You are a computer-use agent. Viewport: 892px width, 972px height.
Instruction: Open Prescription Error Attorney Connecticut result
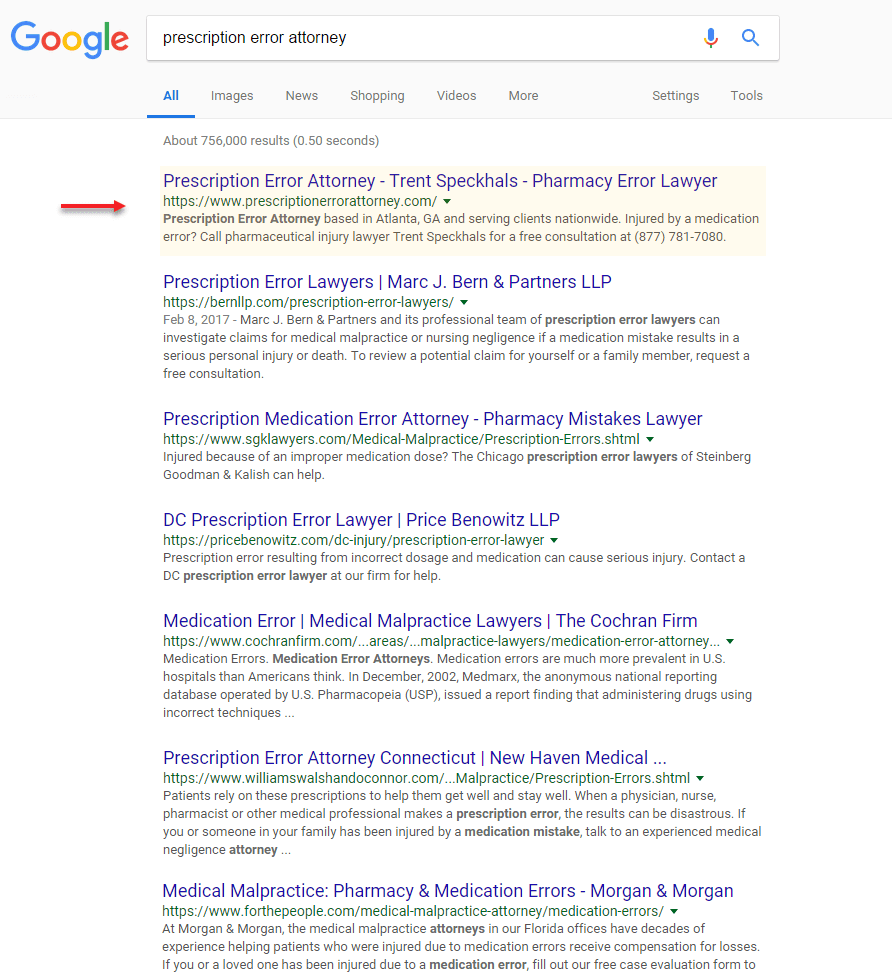pyautogui.click(x=415, y=758)
